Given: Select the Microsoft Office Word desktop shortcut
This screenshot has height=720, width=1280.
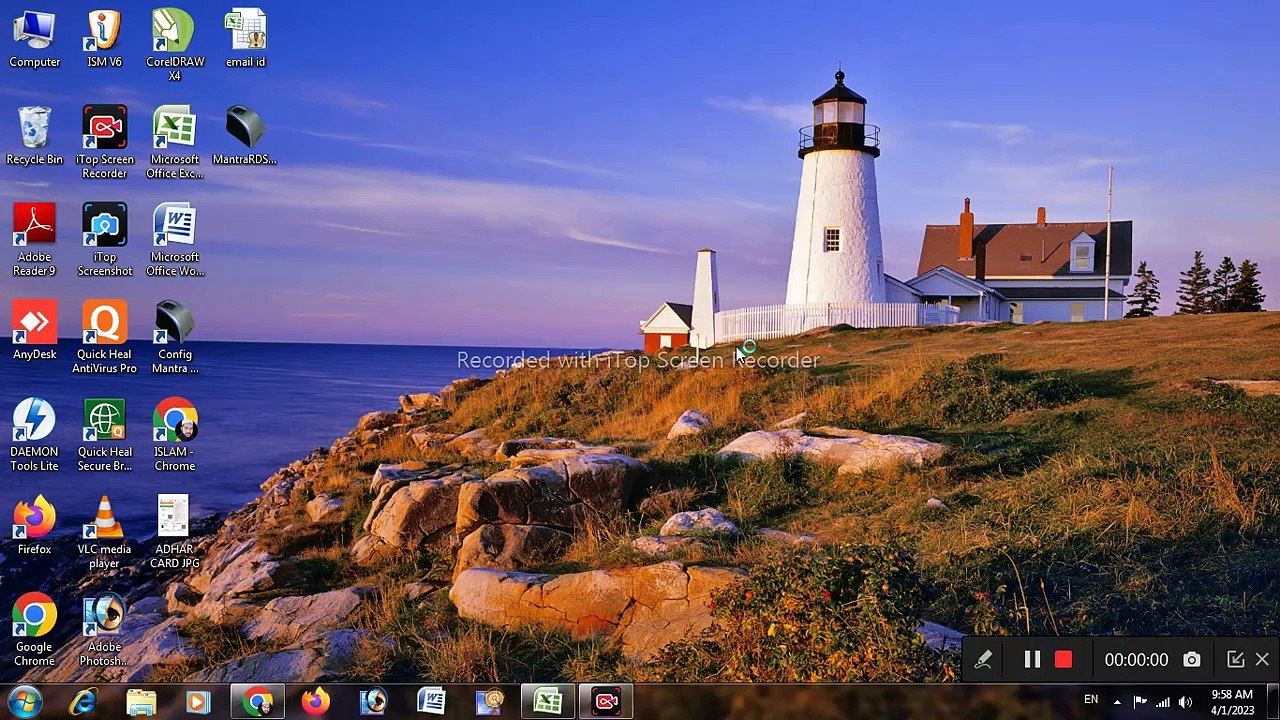Looking at the screenshot, I should [174, 240].
